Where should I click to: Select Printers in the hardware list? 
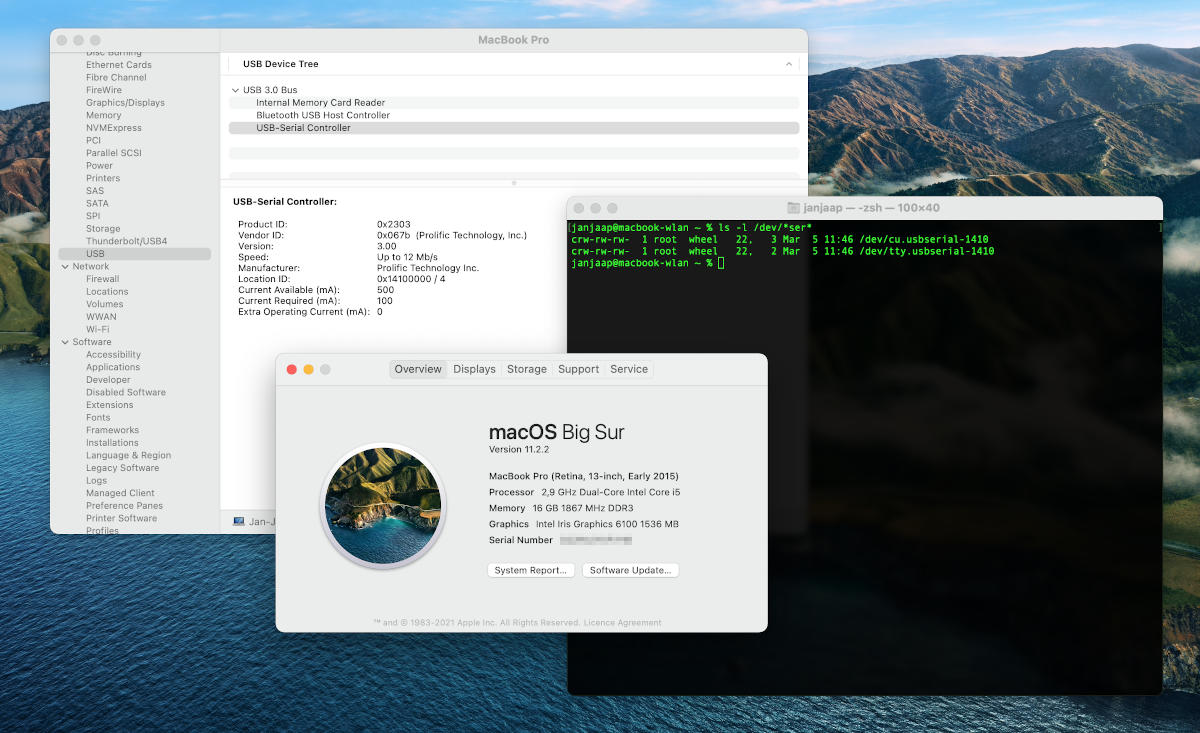103,178
